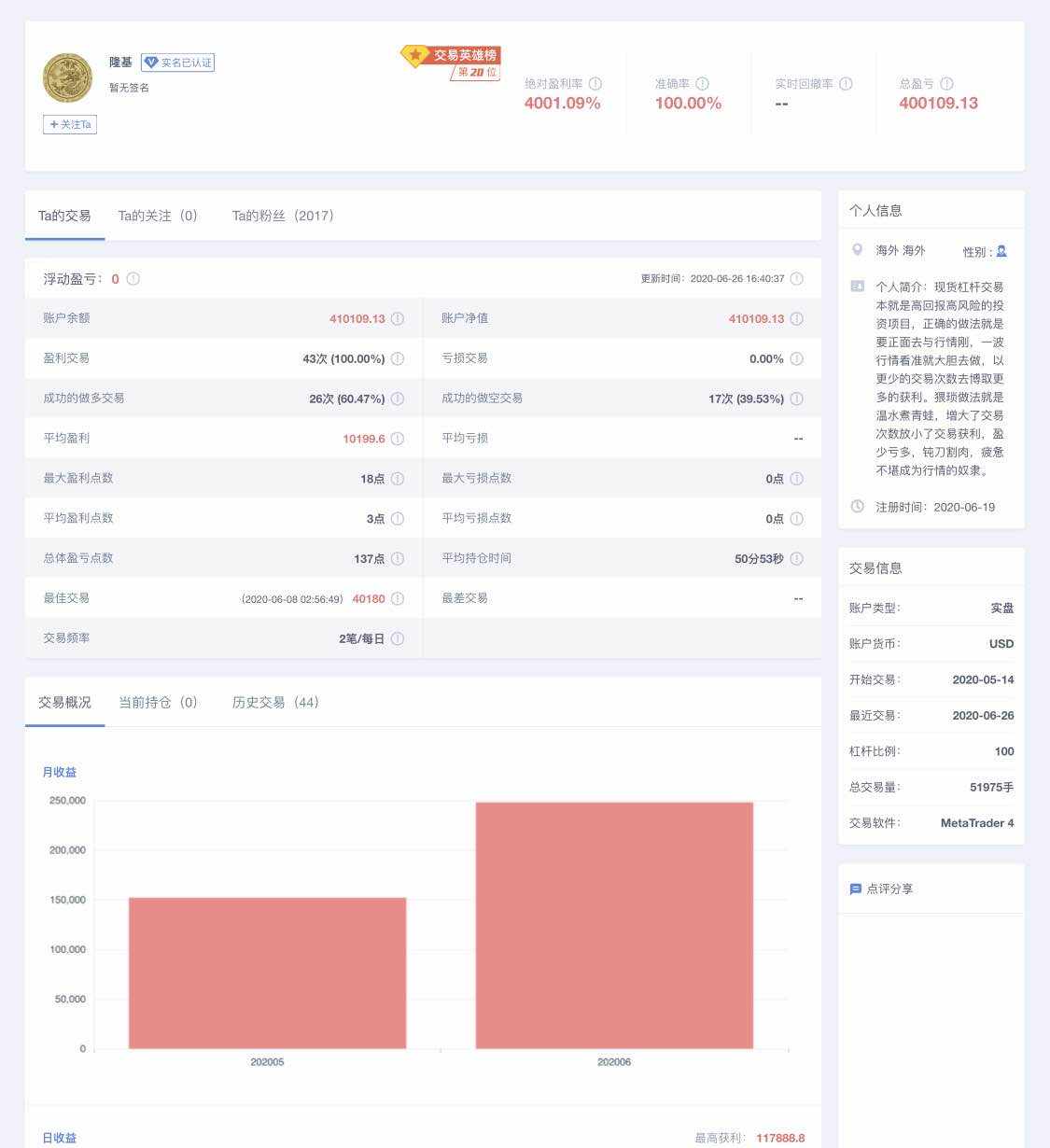Show info icon beside 更新时间

click(796, 279)
